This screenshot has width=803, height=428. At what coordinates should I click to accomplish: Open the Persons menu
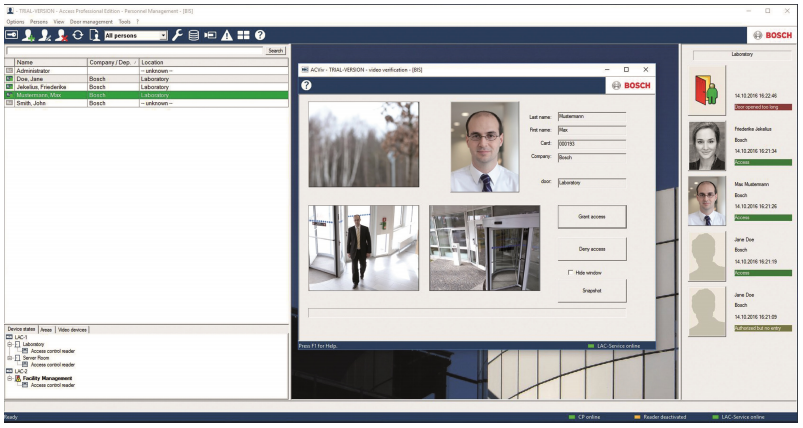[38, 22]
